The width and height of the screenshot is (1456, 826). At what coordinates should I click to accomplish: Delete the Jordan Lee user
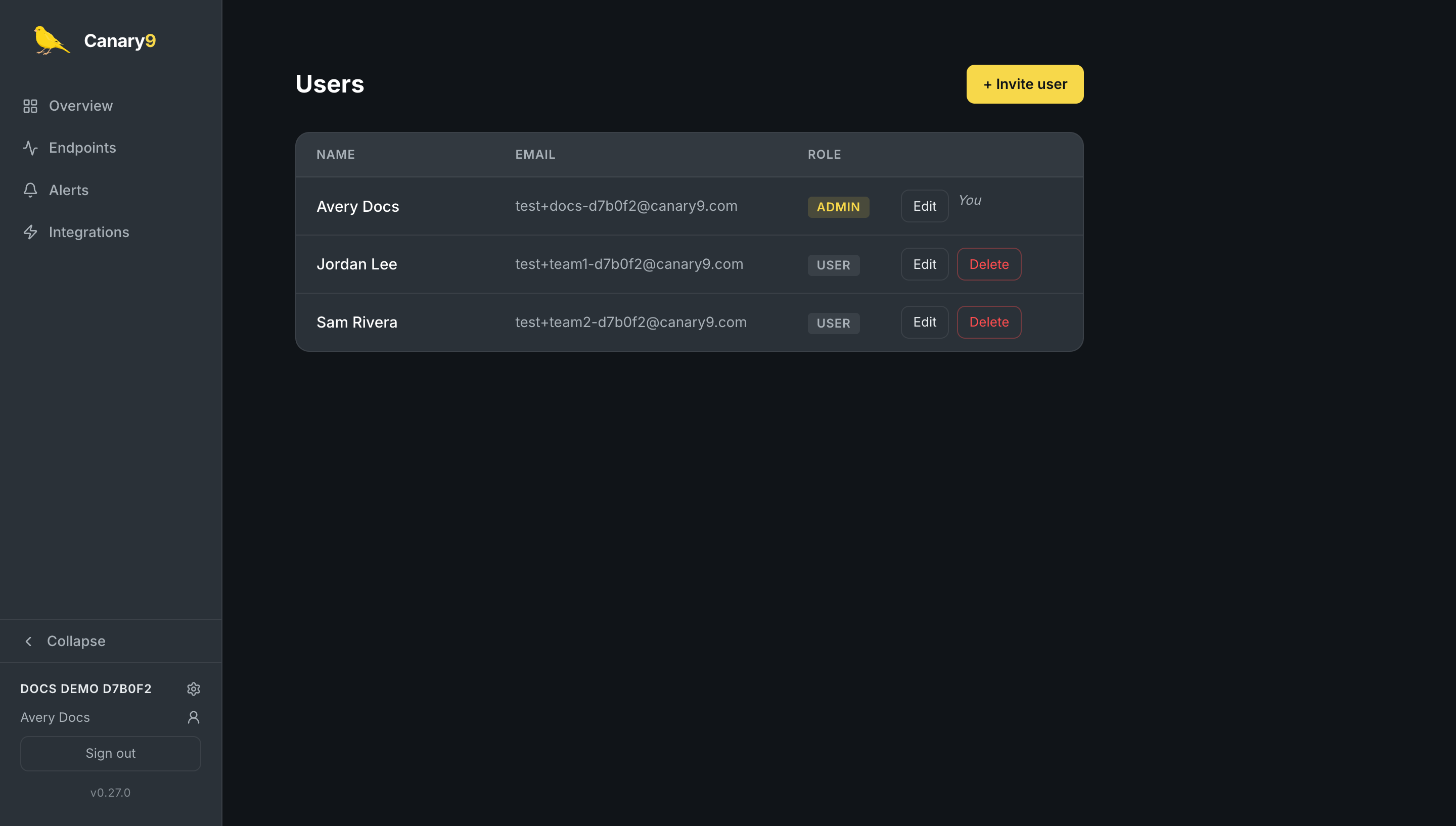coord(989,264)
